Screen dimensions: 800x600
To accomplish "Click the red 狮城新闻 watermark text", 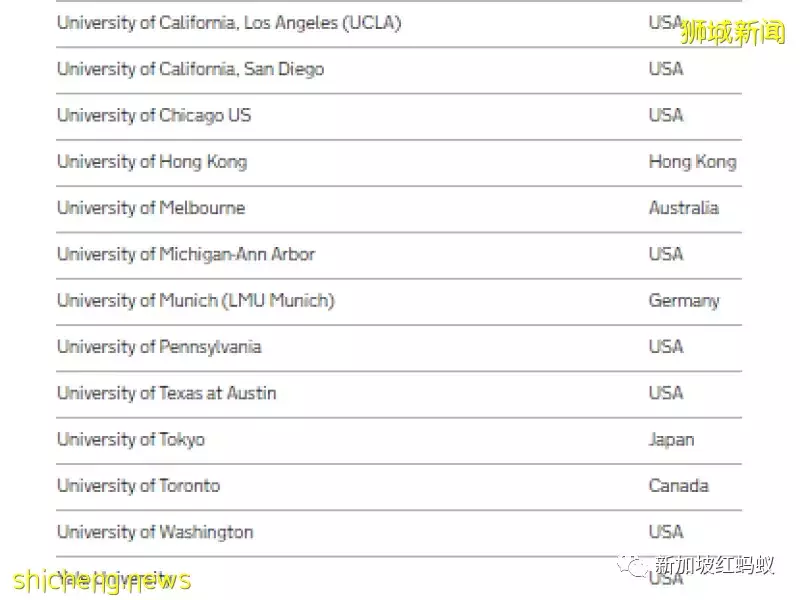I will point(732,33).
